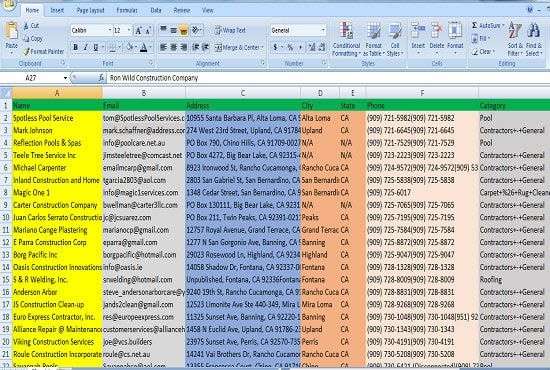Open the Name Box dropdown arrow beside A27
The height and width of the screenshot is (370, 550).
[x=66, y=78]
